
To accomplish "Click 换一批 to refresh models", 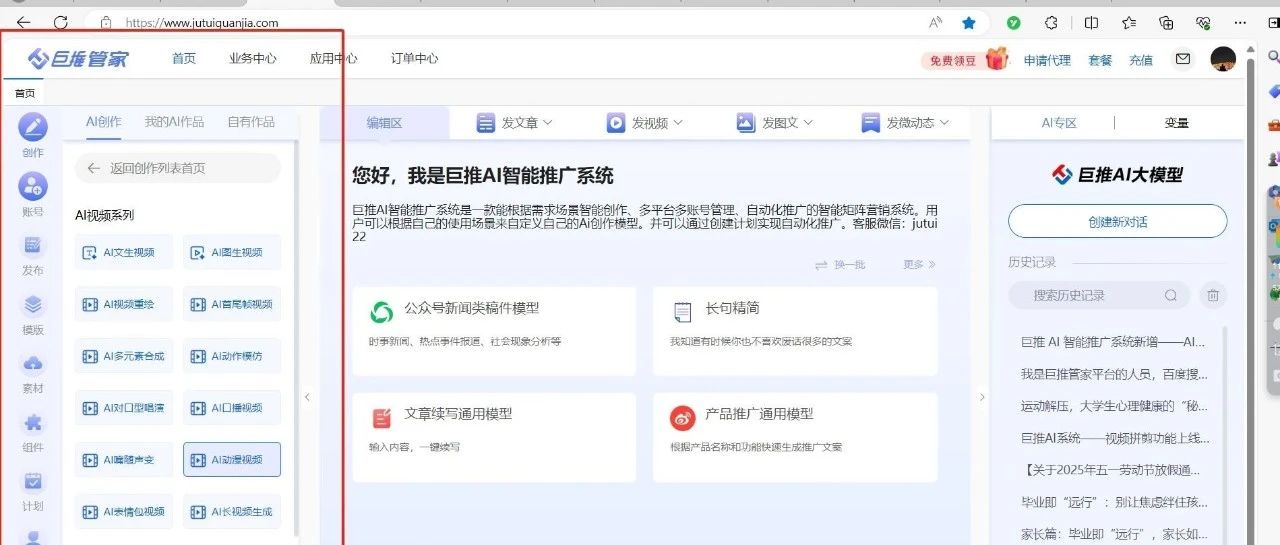I will click(840, 265).
